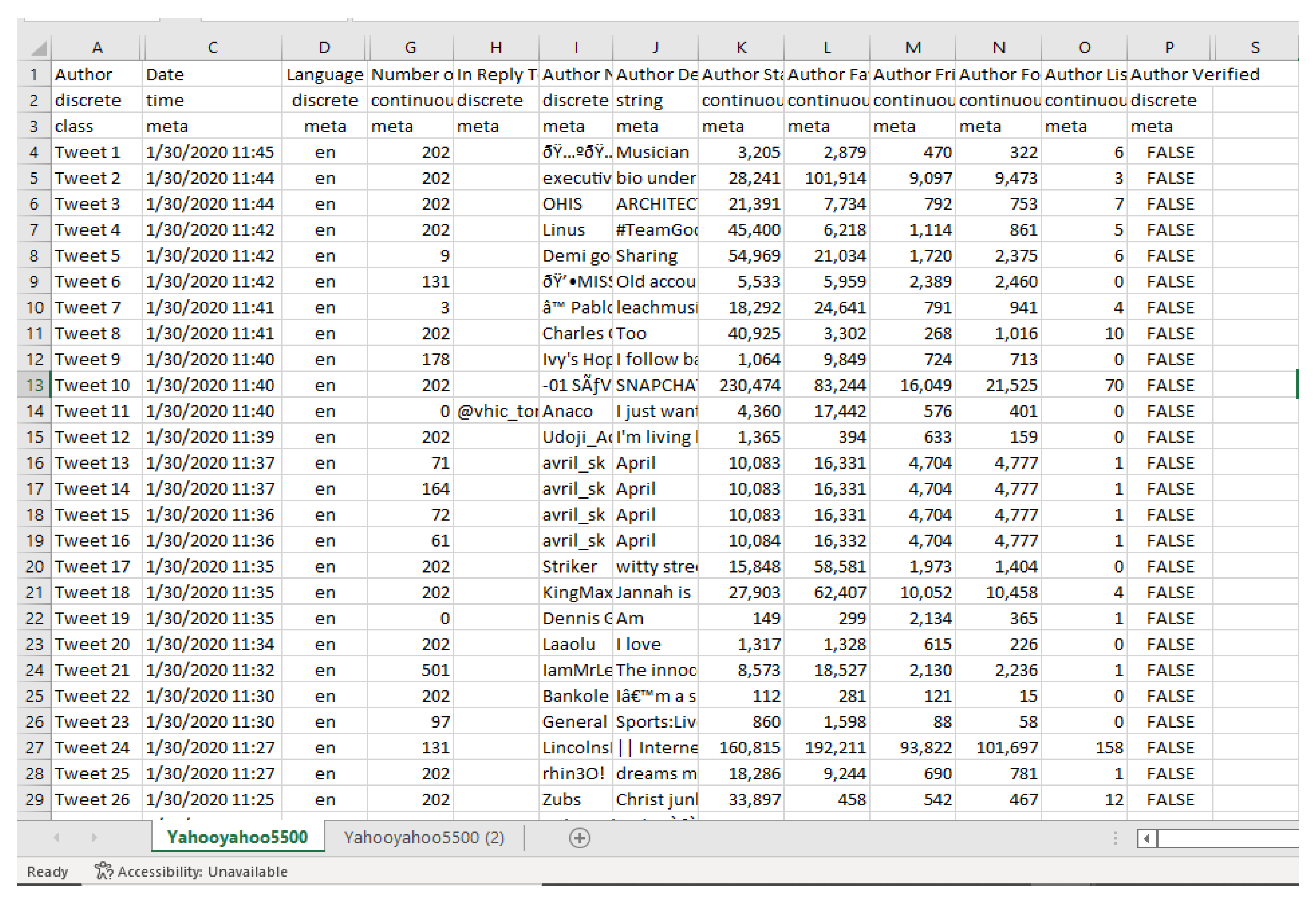Select column K header

741,48
